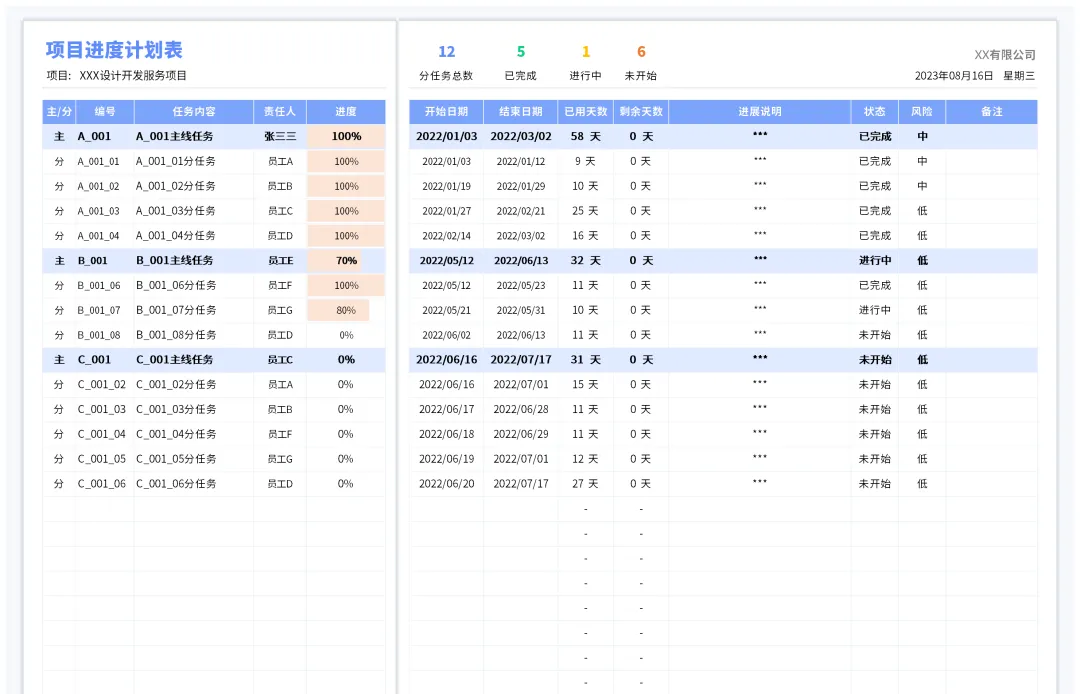The width and height of the screenshot is (1080, 694).
Task: Click the 100% progress of A_001_04
Action: (x=346, y=235)
